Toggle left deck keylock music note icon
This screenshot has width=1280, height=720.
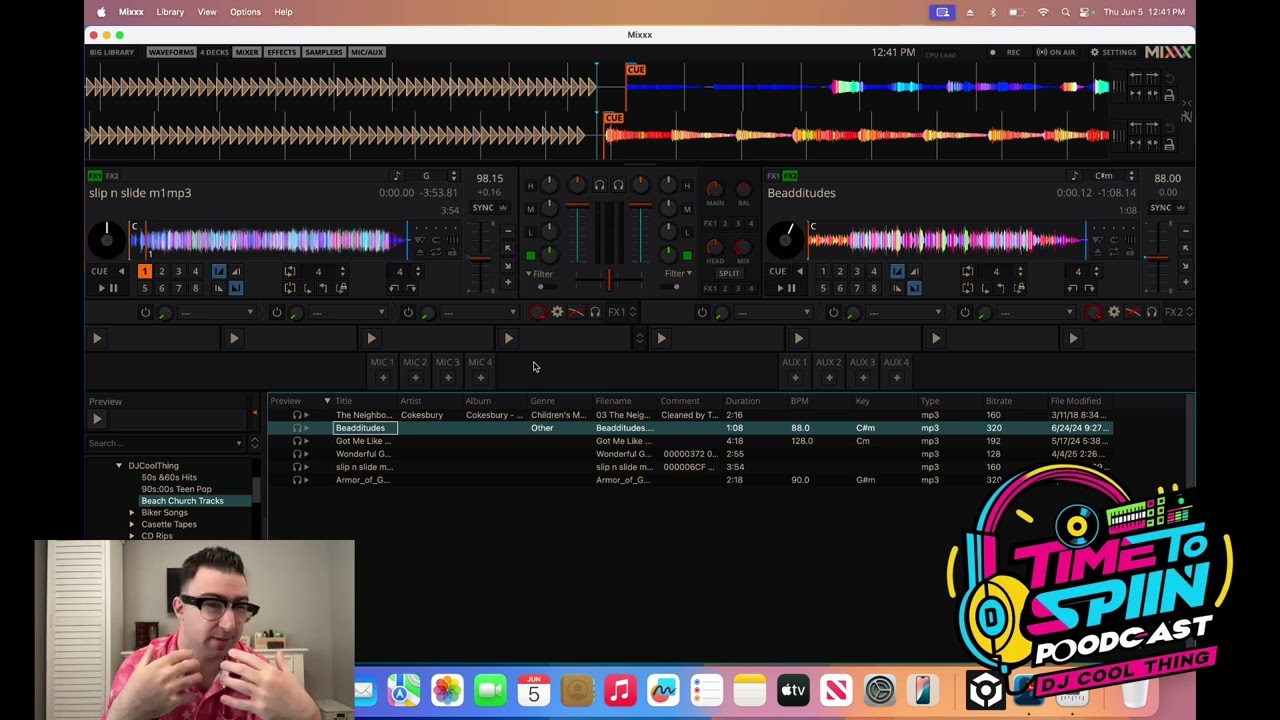tap(396, 176)
